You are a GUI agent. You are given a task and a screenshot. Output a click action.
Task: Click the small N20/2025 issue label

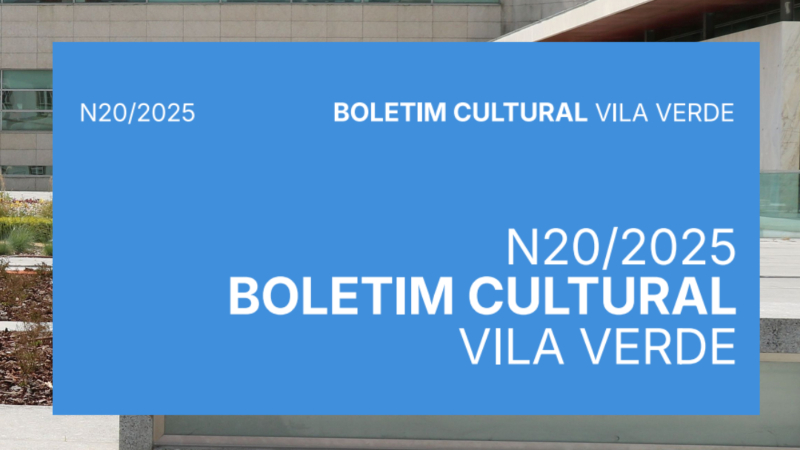coord(137,113)
